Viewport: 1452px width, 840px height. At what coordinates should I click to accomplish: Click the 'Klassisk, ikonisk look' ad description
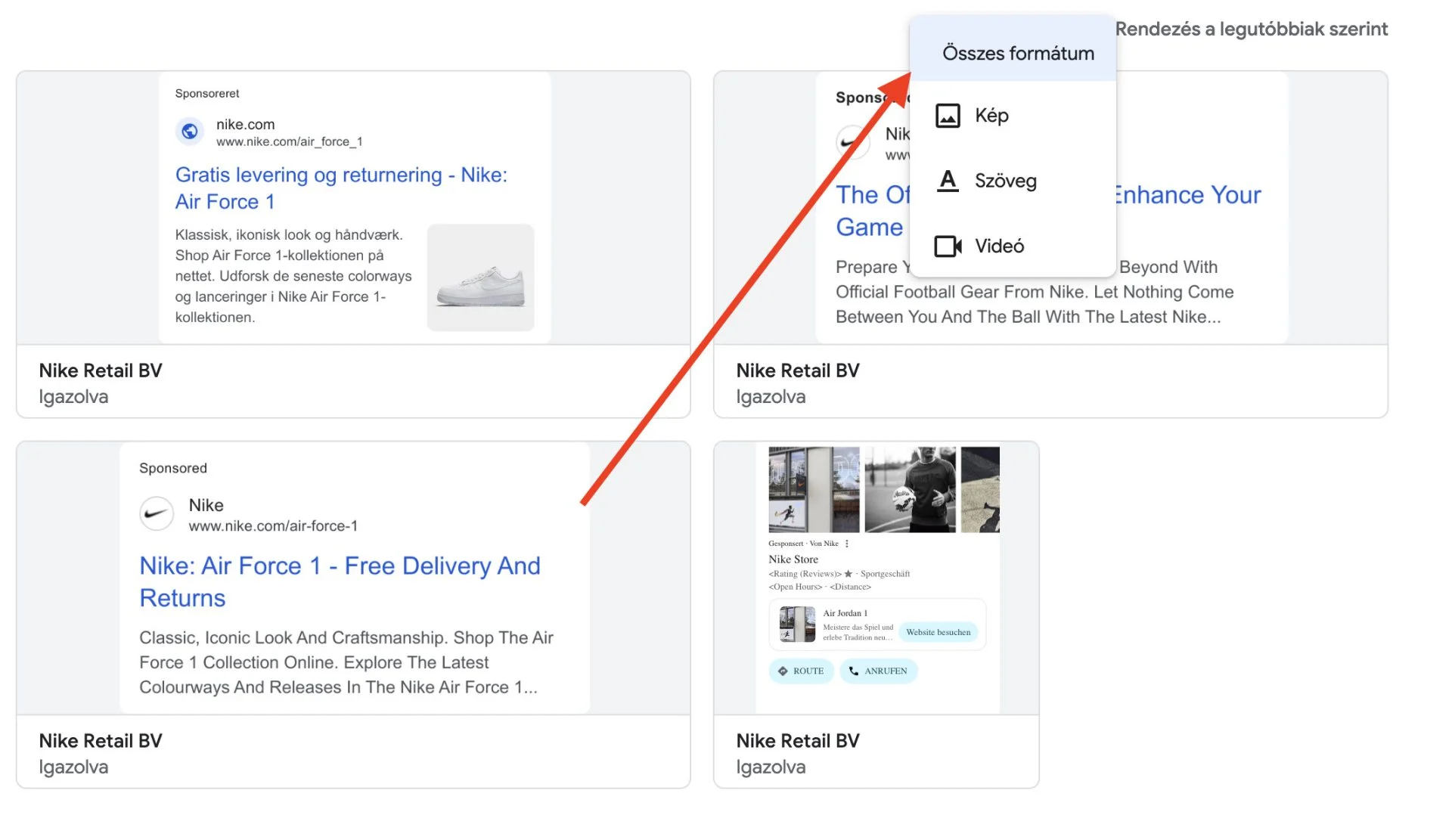tap(294, 276)
